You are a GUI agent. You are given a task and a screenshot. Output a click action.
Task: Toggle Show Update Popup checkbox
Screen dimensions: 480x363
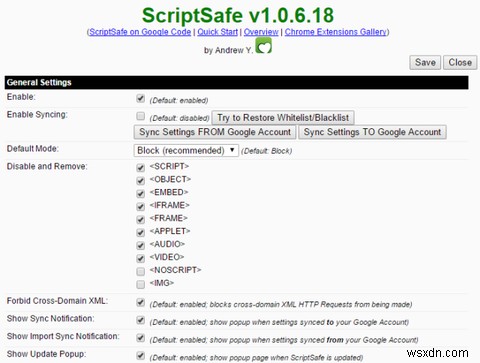(141, 356)
